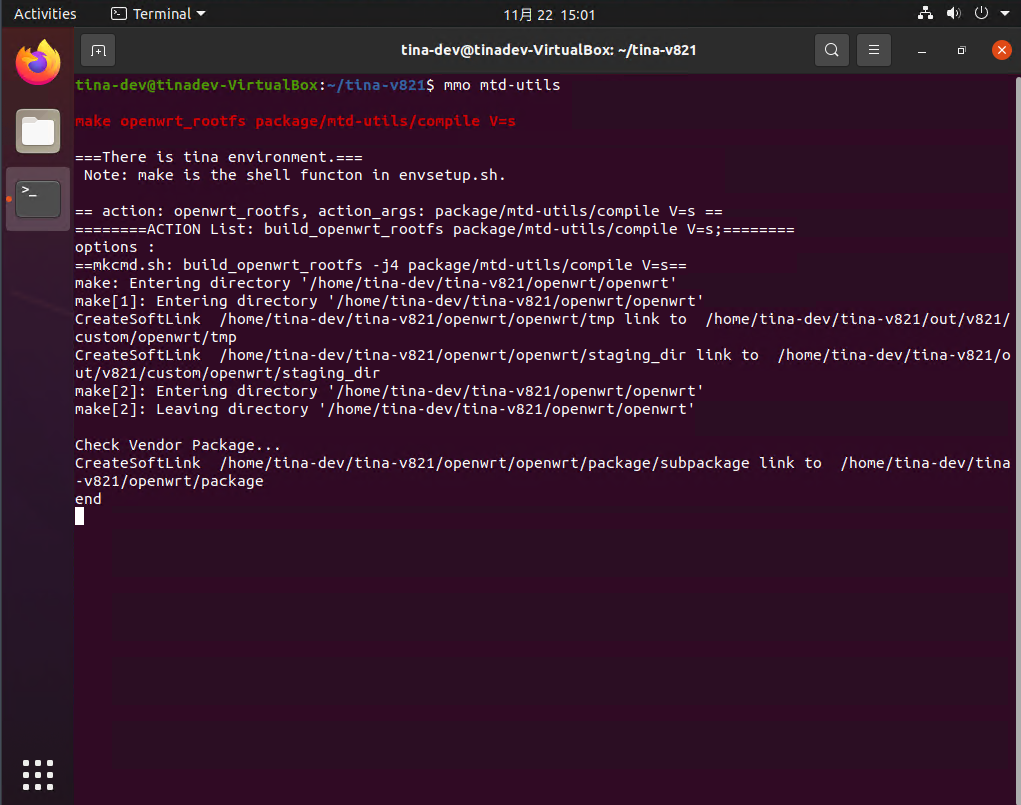
Task: Click the Activities overview button
Action: 45,14
